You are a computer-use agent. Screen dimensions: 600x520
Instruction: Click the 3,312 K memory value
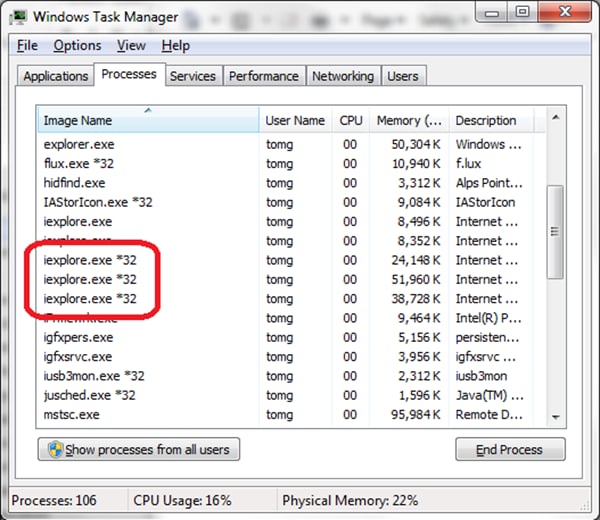pos(419,183)
